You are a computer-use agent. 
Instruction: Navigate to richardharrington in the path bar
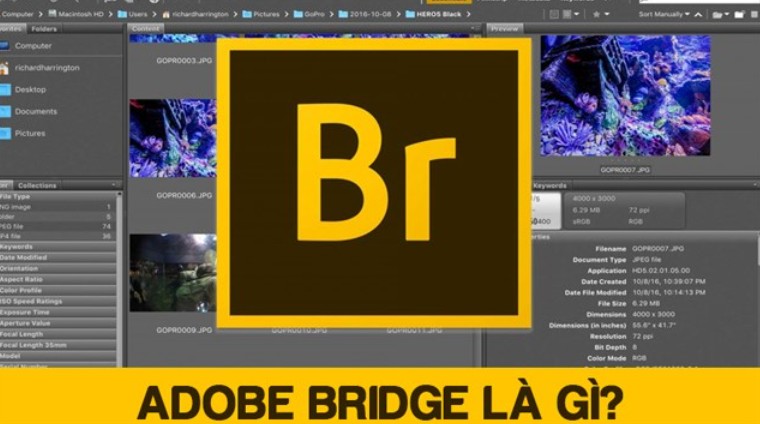200,14
